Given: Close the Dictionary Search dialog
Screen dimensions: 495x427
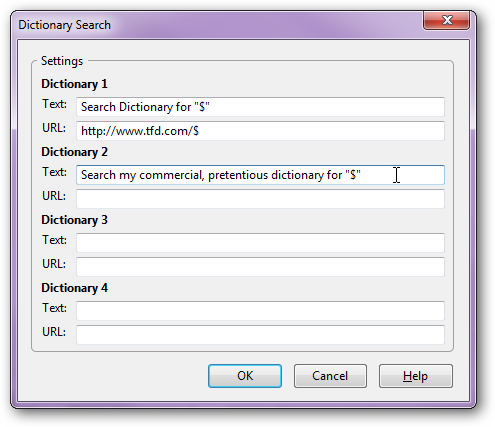Looking at the screenshot, I should pos(447,20).
